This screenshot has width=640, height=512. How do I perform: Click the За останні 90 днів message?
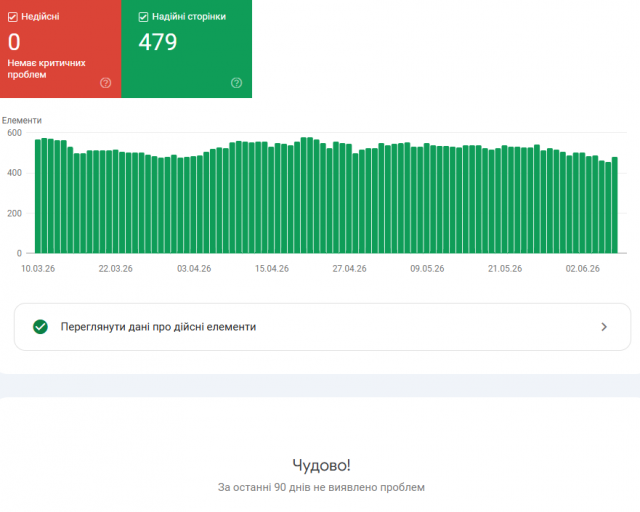click(x=321, y=487)
